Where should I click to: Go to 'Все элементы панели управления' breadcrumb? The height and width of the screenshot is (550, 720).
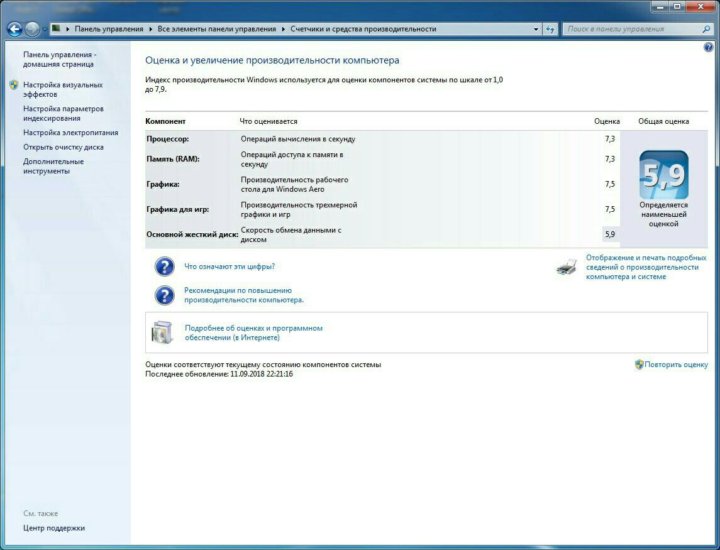pos(216,29)
